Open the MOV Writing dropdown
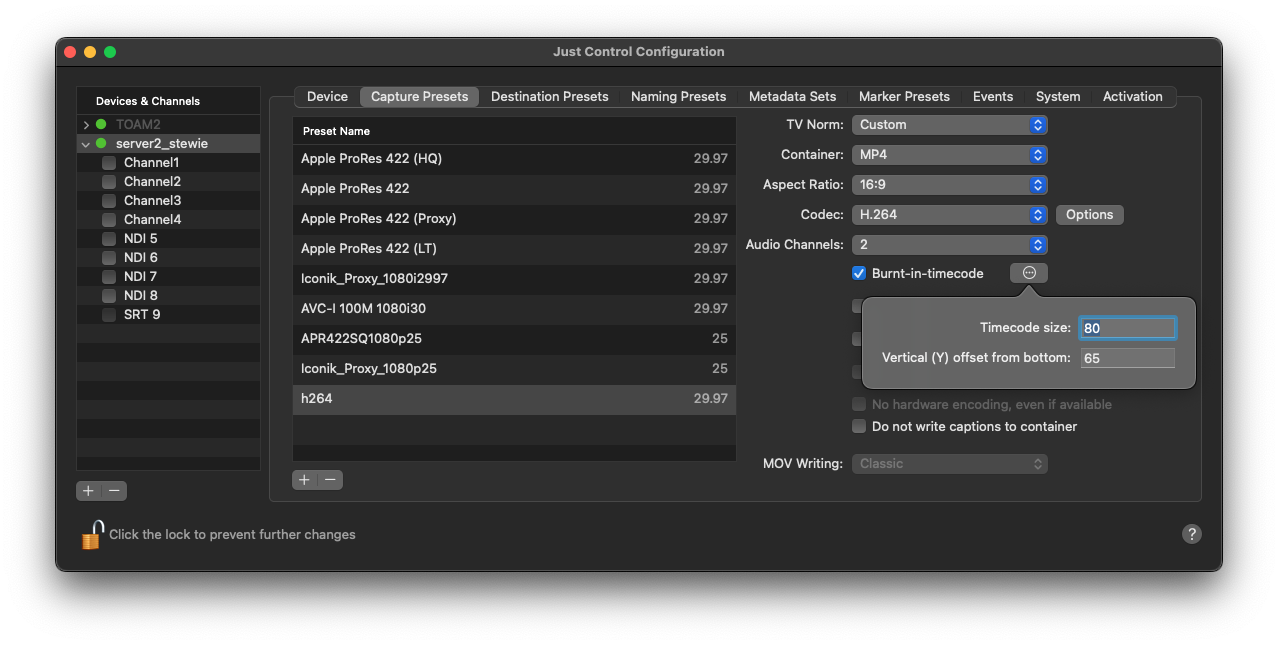 (949, 464)
